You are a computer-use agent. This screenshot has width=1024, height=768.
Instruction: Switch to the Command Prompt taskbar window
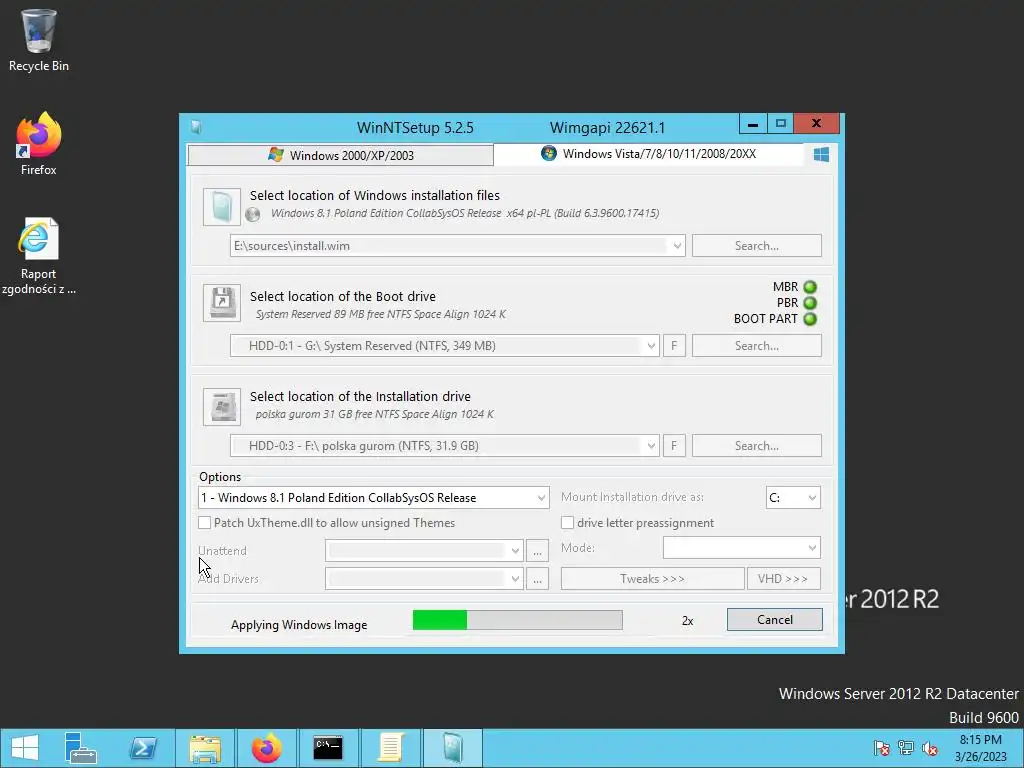pyautogui.click(x=328, y=748)
